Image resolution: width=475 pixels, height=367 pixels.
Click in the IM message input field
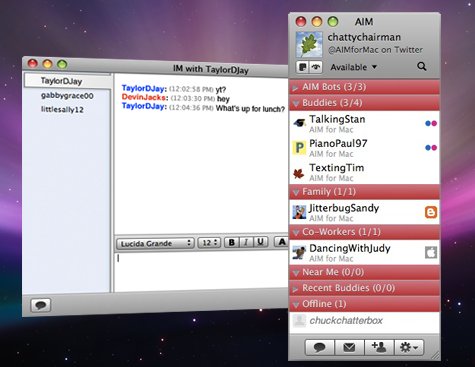201,272
